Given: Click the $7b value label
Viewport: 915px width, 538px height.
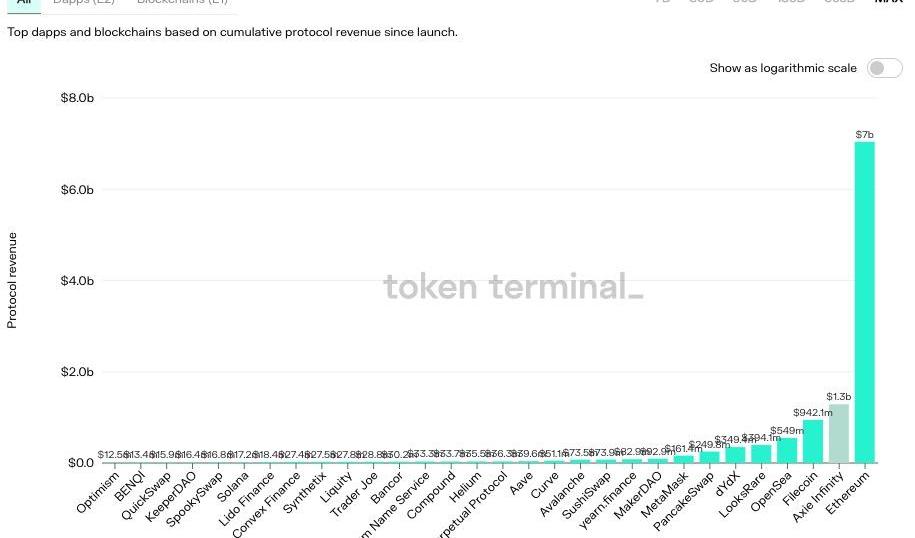Looking at the screenshot, I should 865,134.
